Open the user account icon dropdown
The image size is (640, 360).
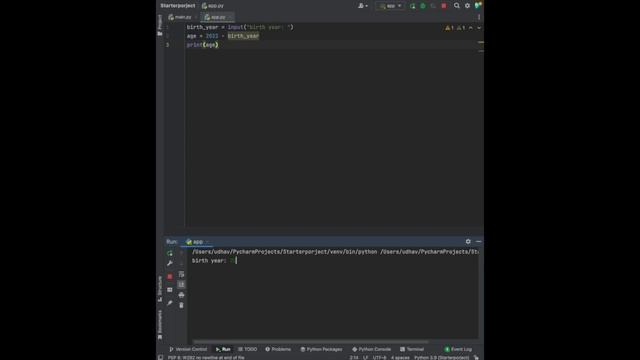362,6
